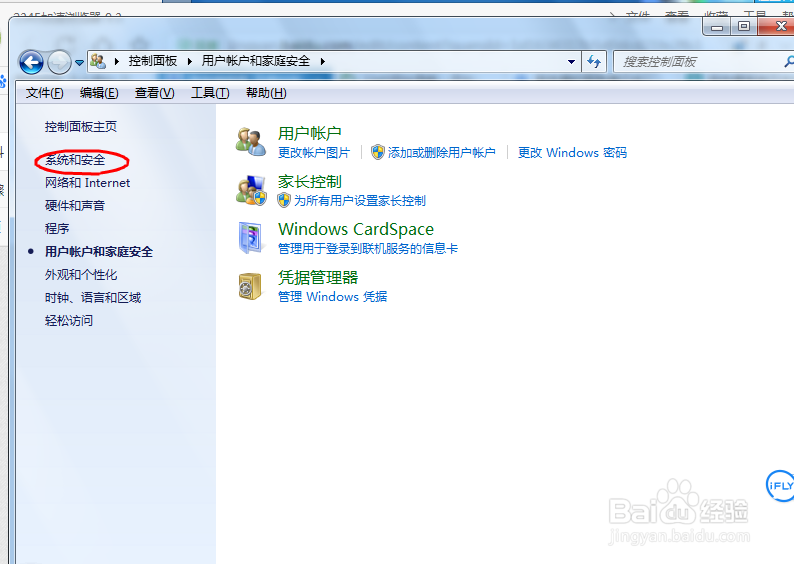Select 外观和个性化 in the sidebar
794x564 pixels.
click(x=81, y=275)
